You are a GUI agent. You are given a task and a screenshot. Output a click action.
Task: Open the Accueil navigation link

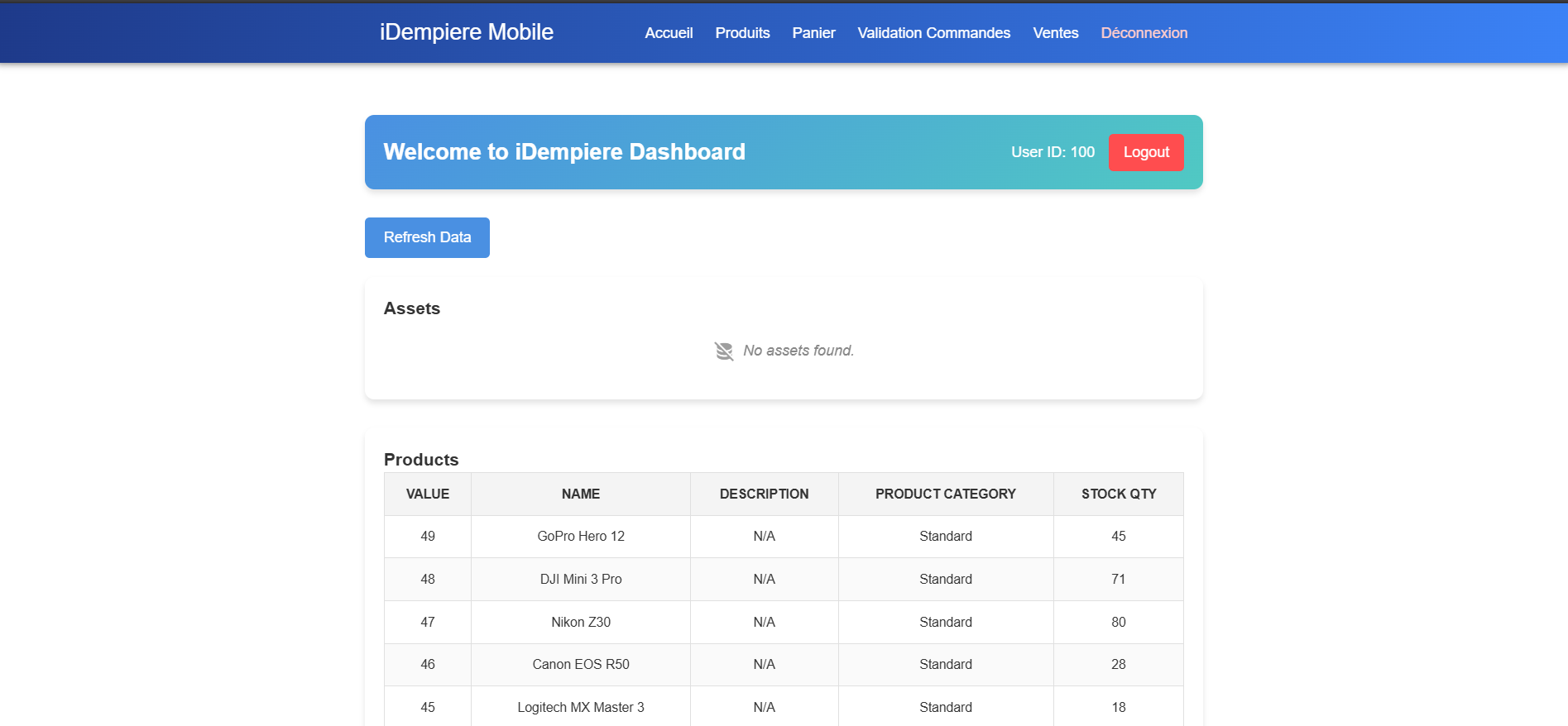click(x=669, y=33)
